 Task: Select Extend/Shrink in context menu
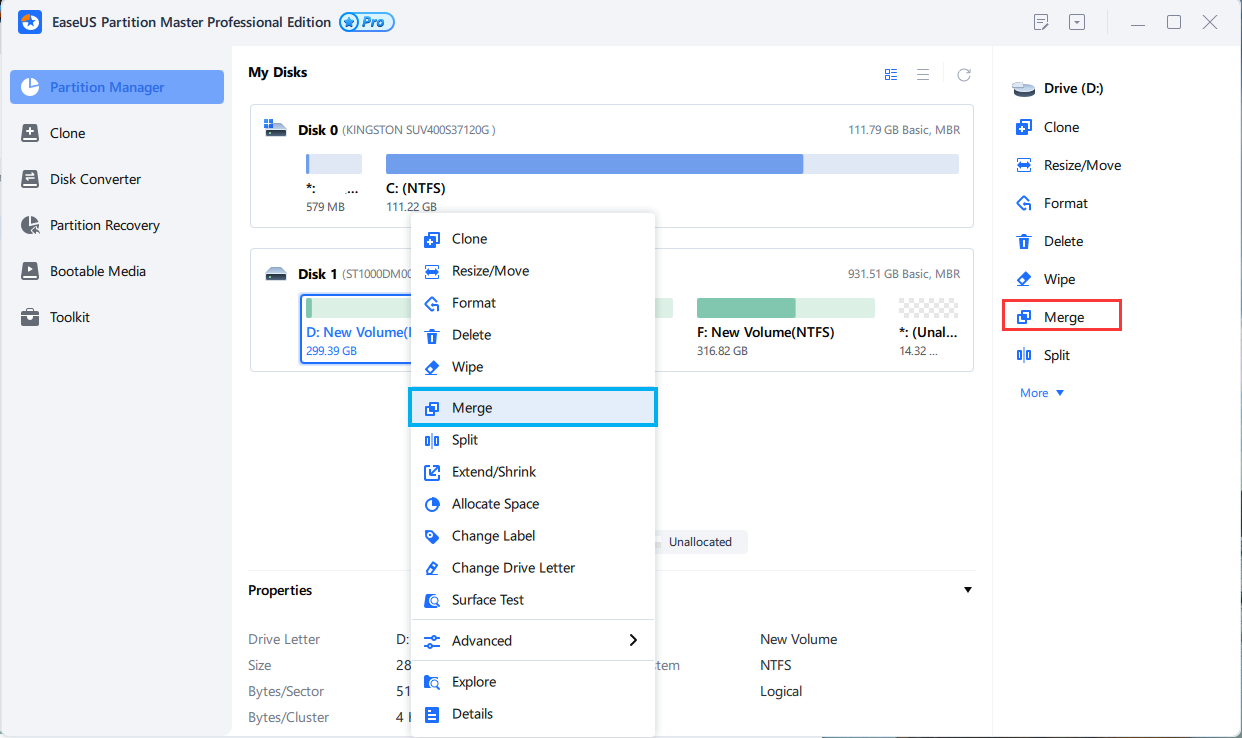[x=494, y=472]
